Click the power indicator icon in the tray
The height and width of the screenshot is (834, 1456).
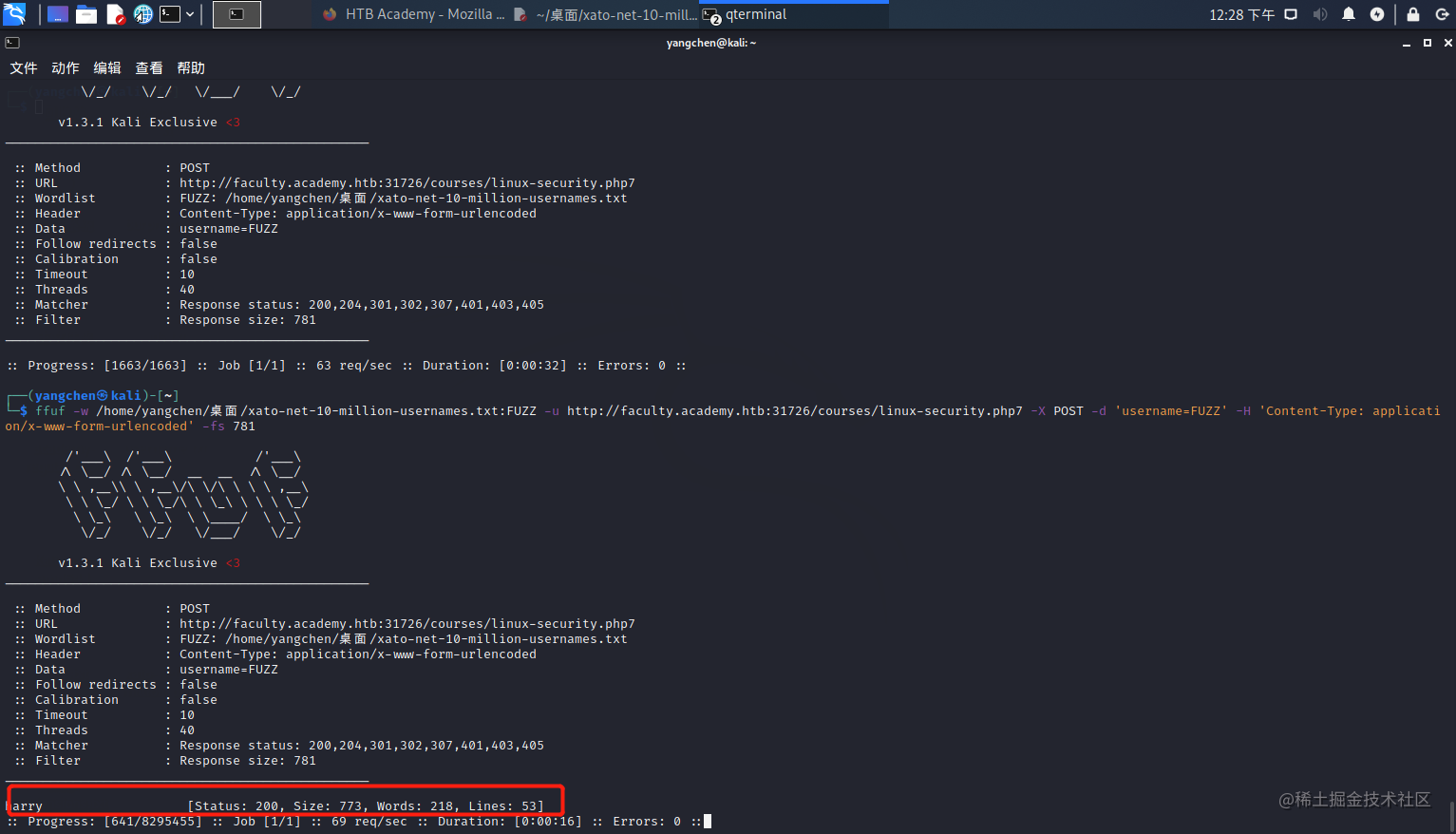pos(1377,13)
